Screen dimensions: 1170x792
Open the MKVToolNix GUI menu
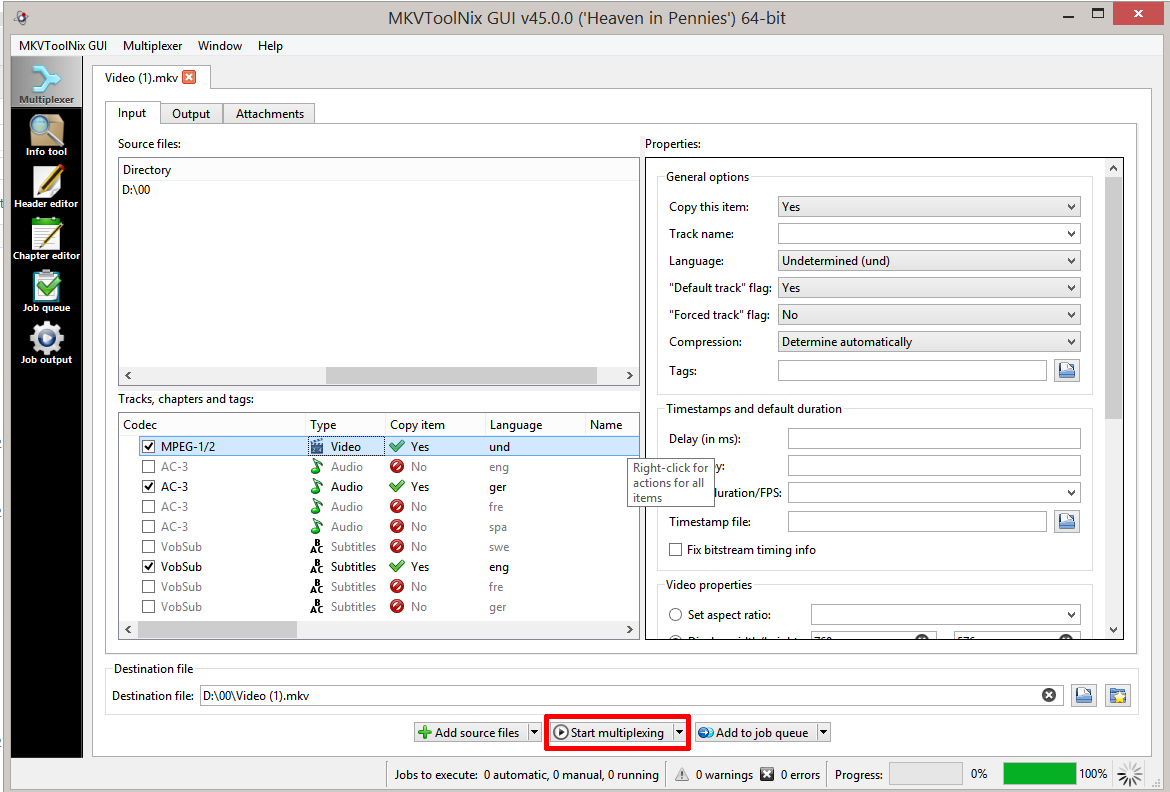pyautogui.click(x=63, y=46)
